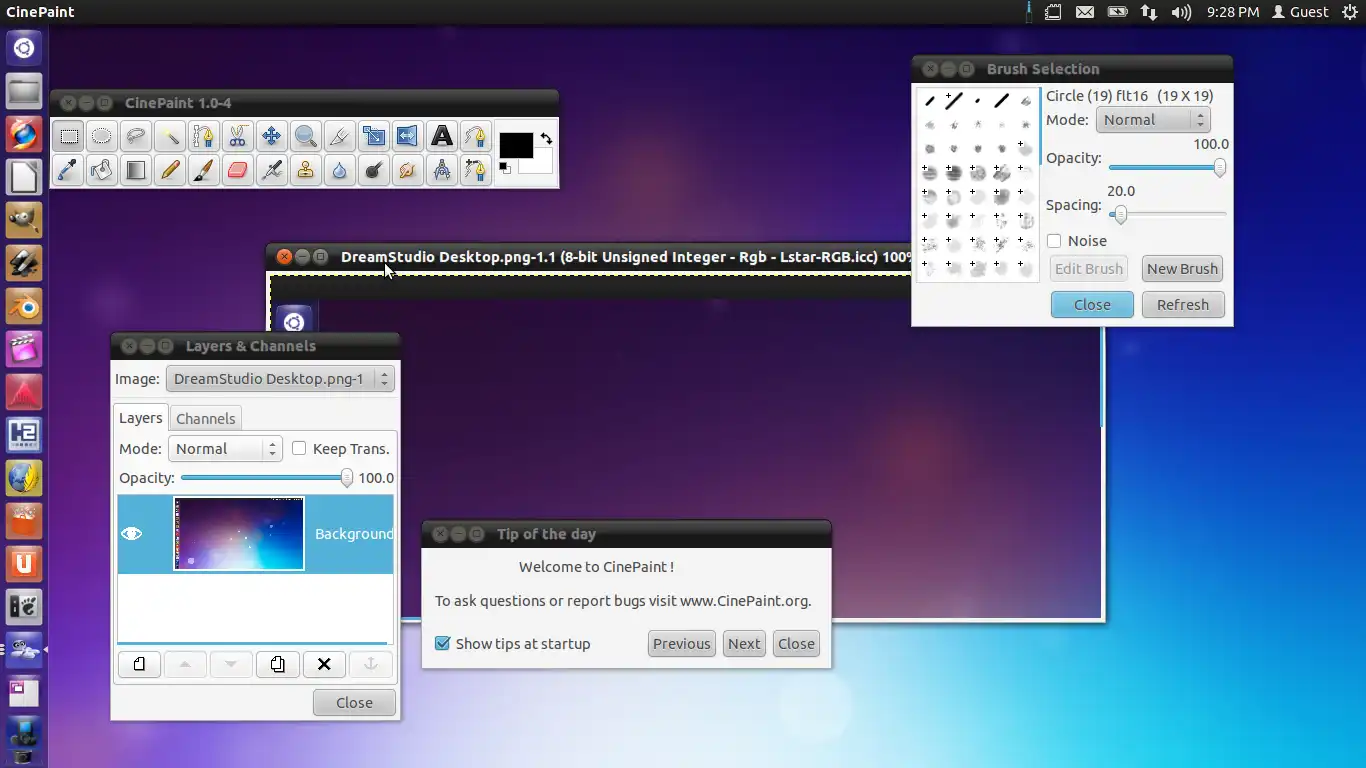Select the Clone stamp tool
The height and width of the screenshot is (768, 1366).
point(306,170)
